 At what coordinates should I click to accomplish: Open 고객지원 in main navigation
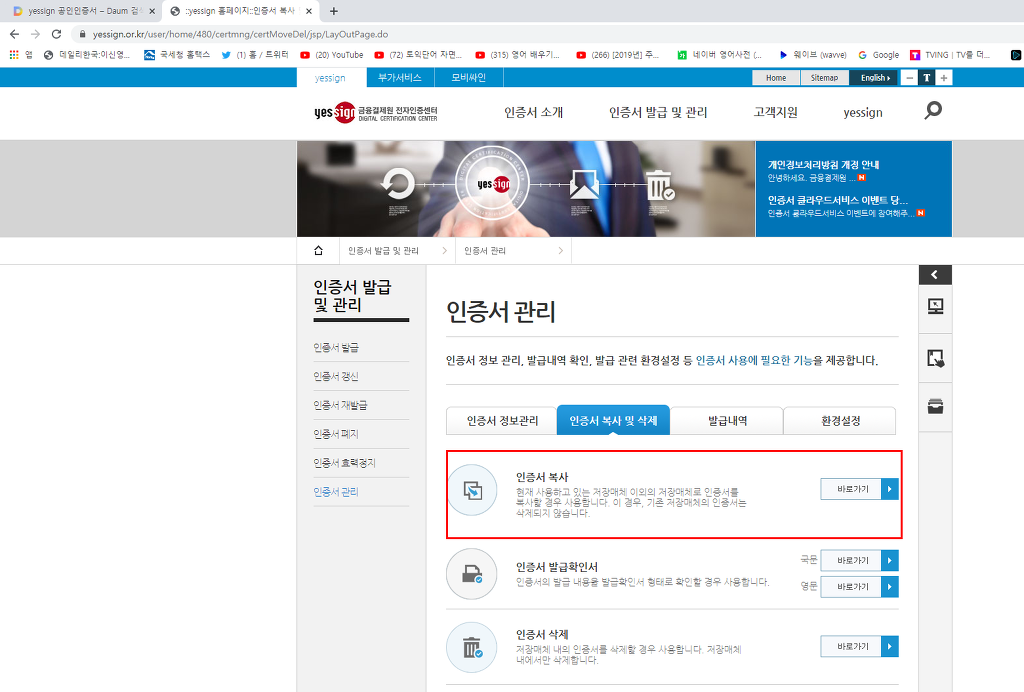click(775, 112)
